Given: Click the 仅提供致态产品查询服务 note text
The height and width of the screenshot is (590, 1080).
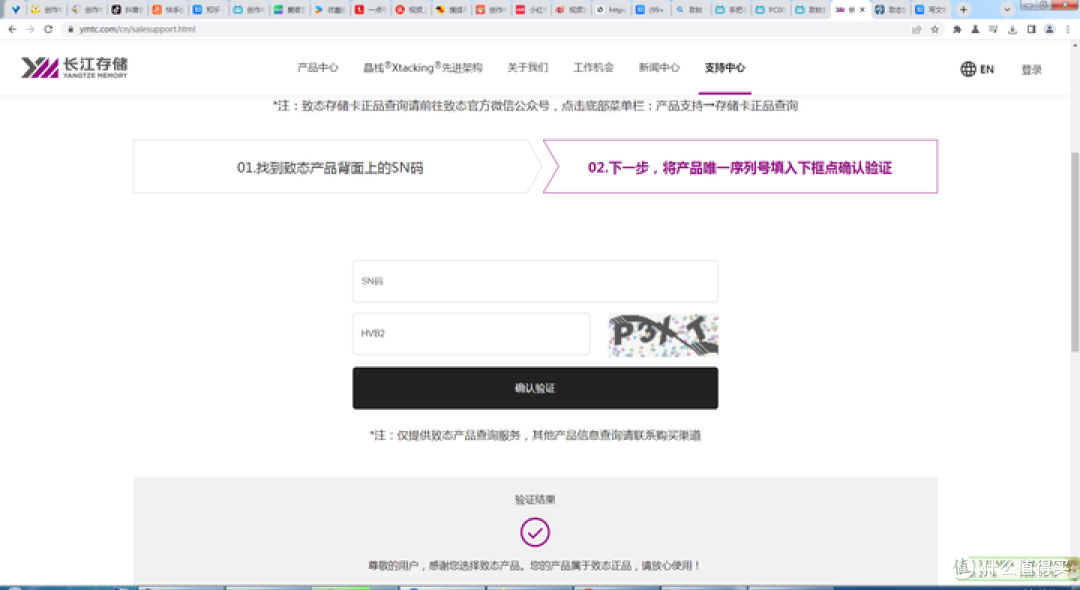Looking at the screenshot, I should pos(535,435).
